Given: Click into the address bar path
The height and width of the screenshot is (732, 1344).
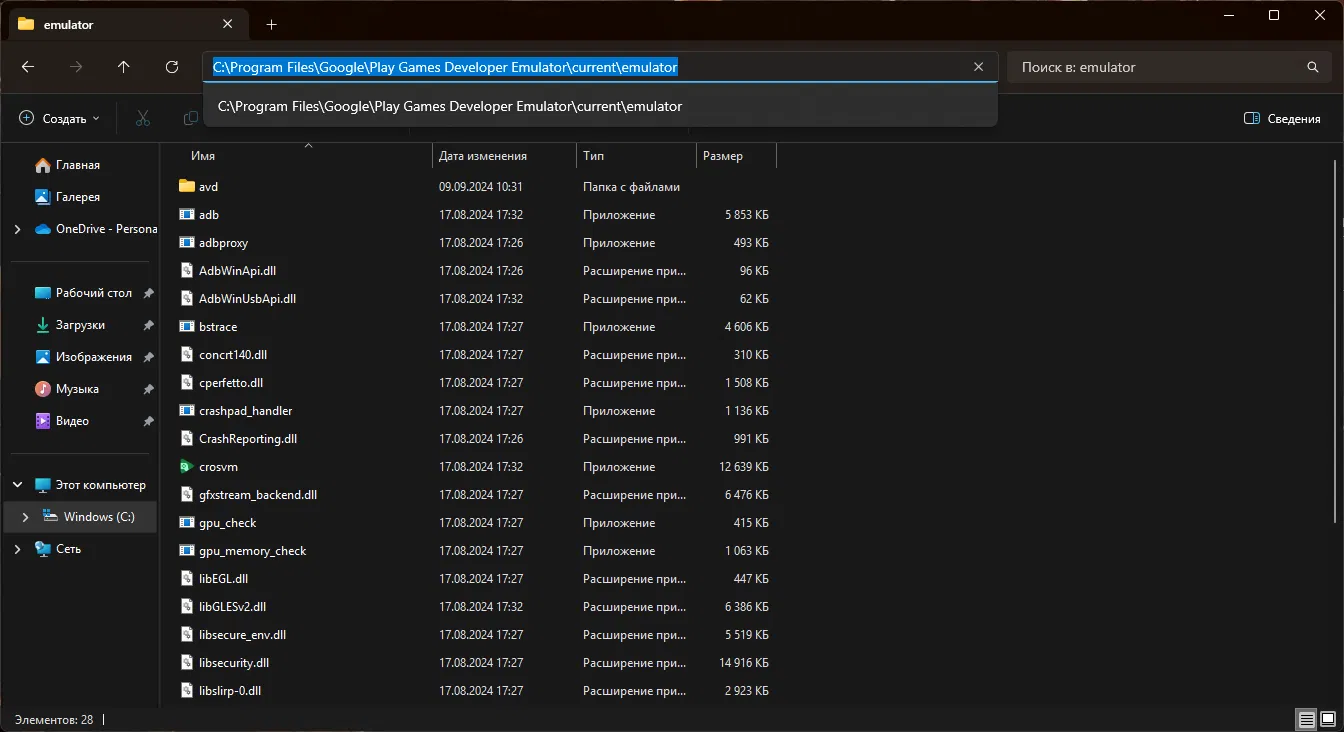Looking at the screenshot, I should (445, 67).
